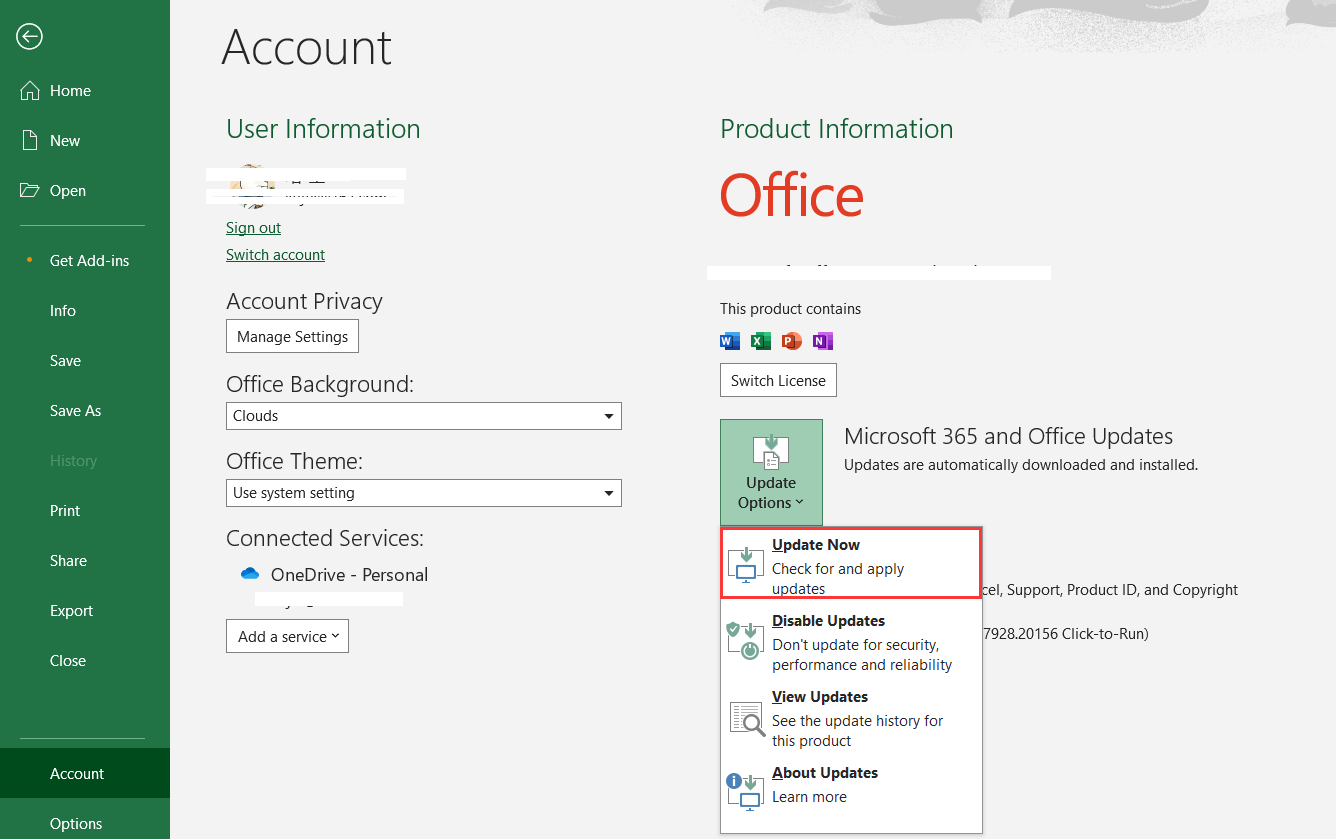Click the Switch License button
The width and height of the screenshot is (1336, 839).
pos(778,380)
